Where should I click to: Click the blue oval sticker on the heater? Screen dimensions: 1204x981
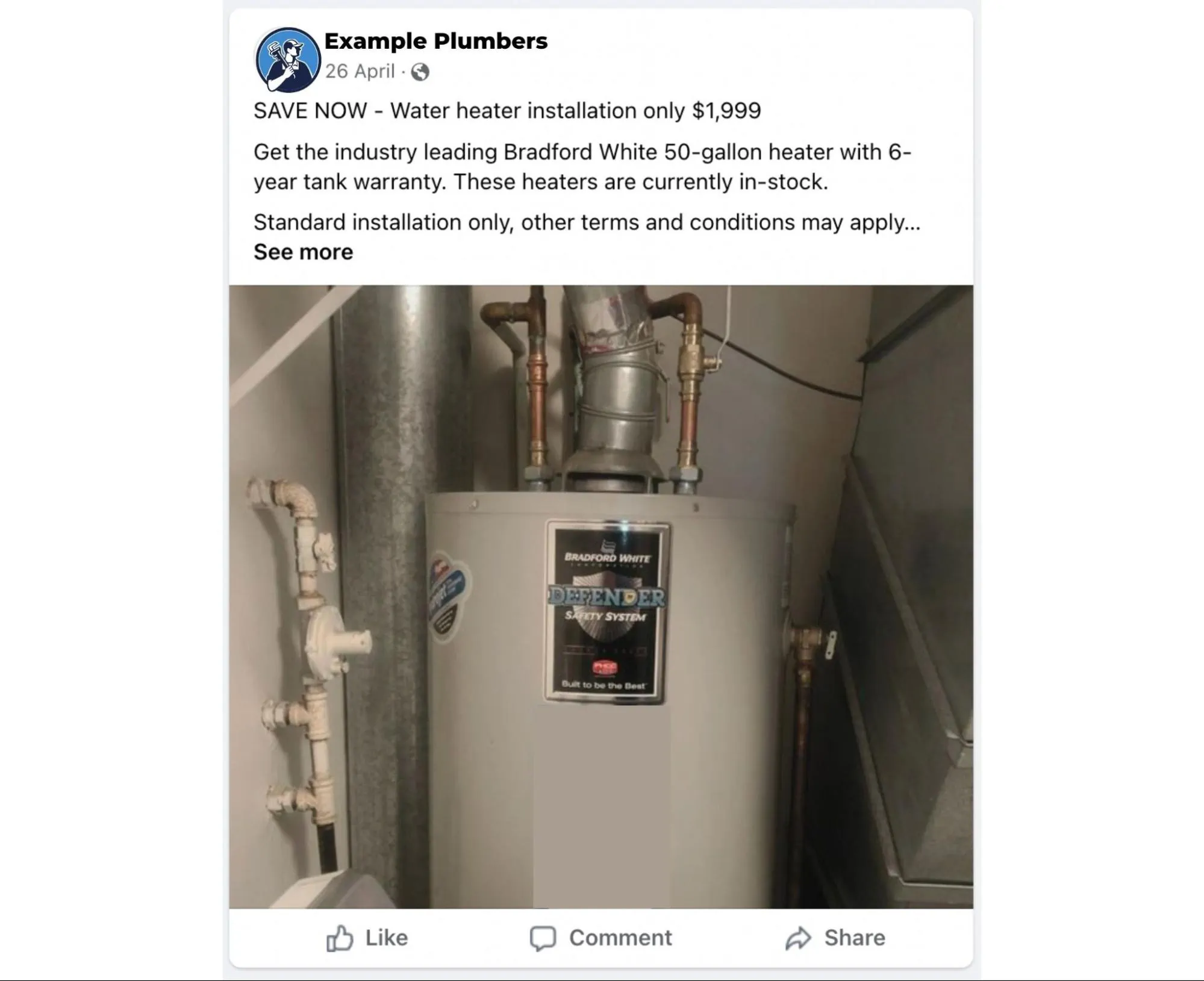coord(448,599)
